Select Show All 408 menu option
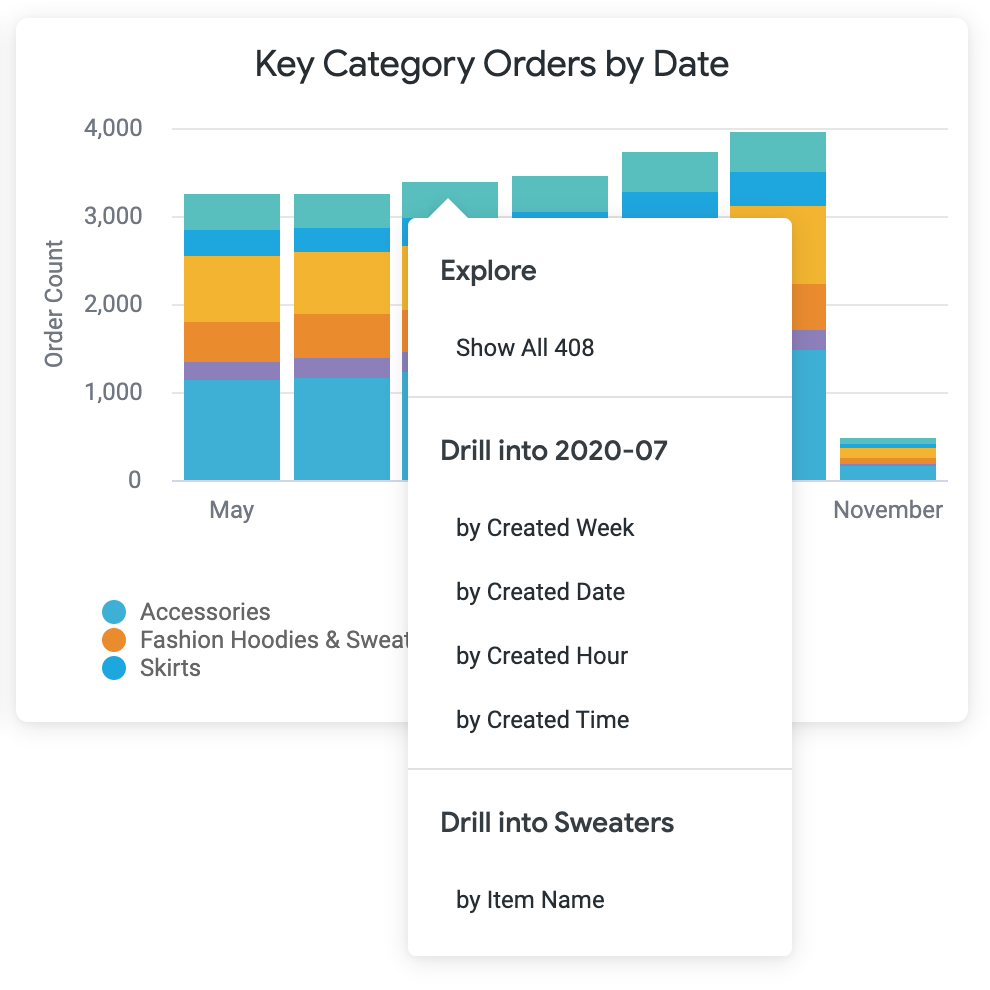 [525, 348]
